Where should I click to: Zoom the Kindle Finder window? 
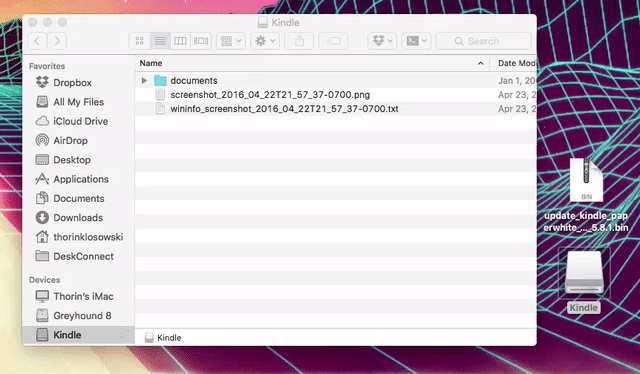tap(62, 22)
